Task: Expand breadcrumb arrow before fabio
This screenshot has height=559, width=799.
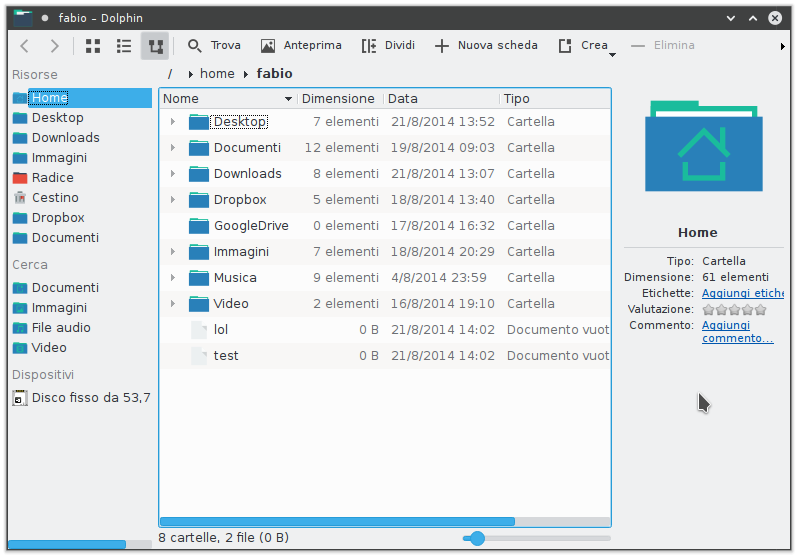Action: pyautogui.click(x=246, y=74)
